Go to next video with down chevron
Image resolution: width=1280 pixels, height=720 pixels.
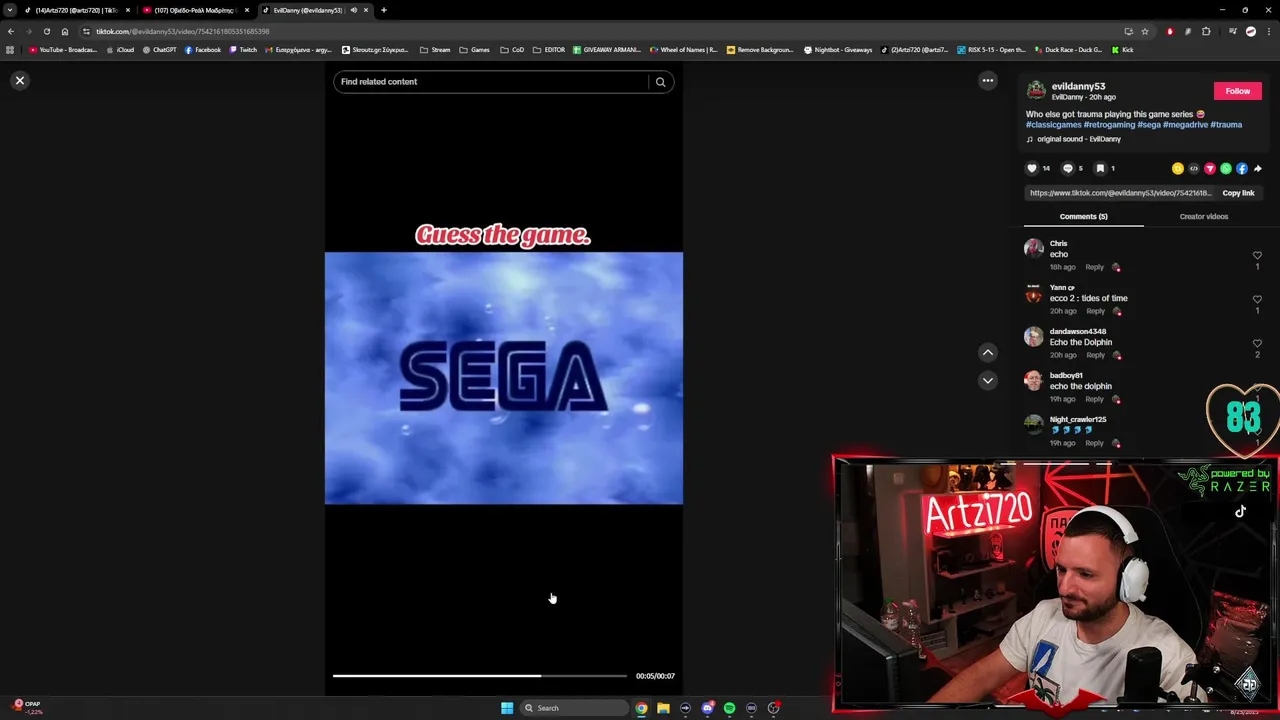click(988, 380)
